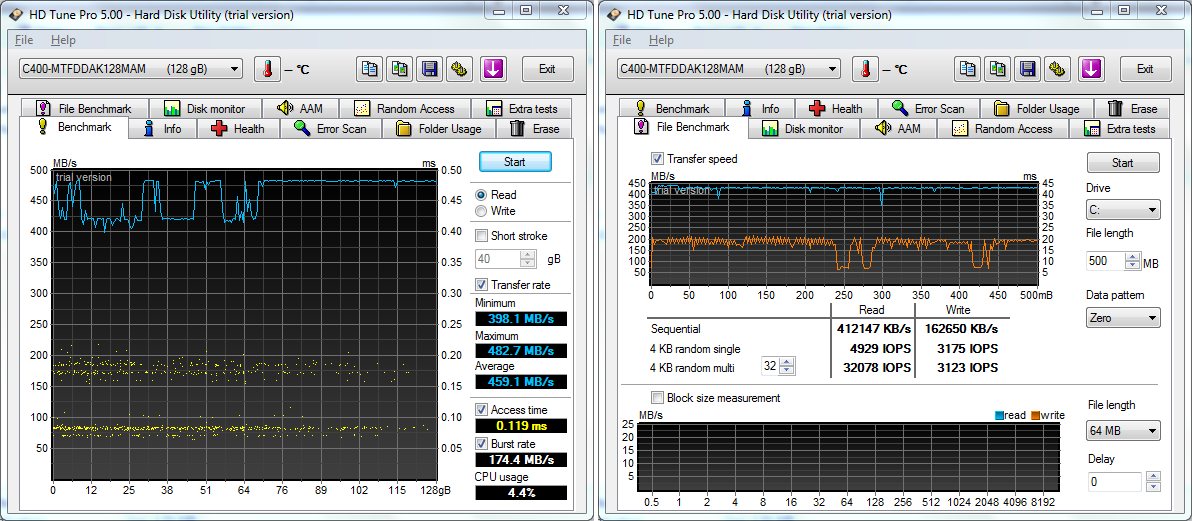Click the purple down-arrow icon in left window
Screen dimensions: 1193x521
coord(493,69)
